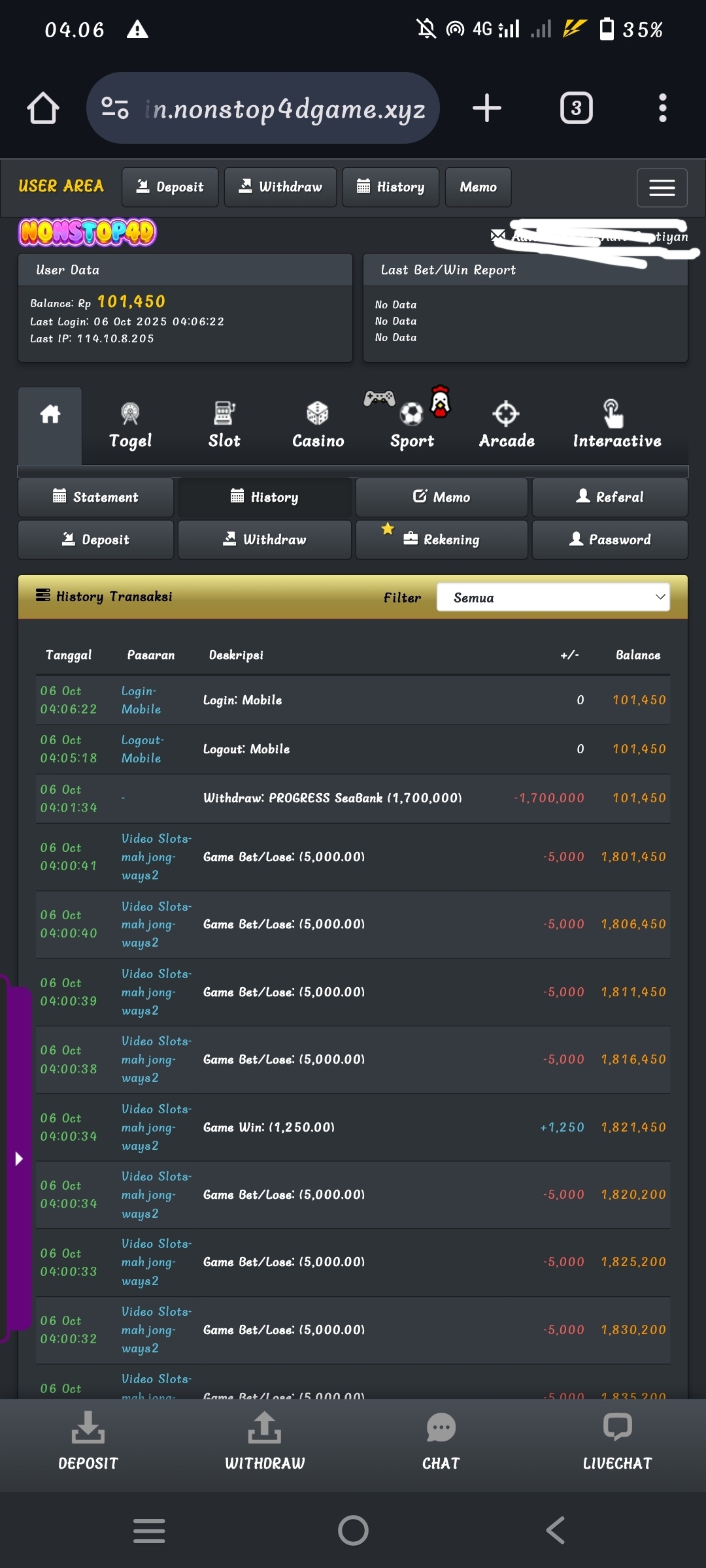The width and height of the screenshot is (706, 1568).
Task: Open the browser three-dot overflow menu
Action: [x=662, y=108]
